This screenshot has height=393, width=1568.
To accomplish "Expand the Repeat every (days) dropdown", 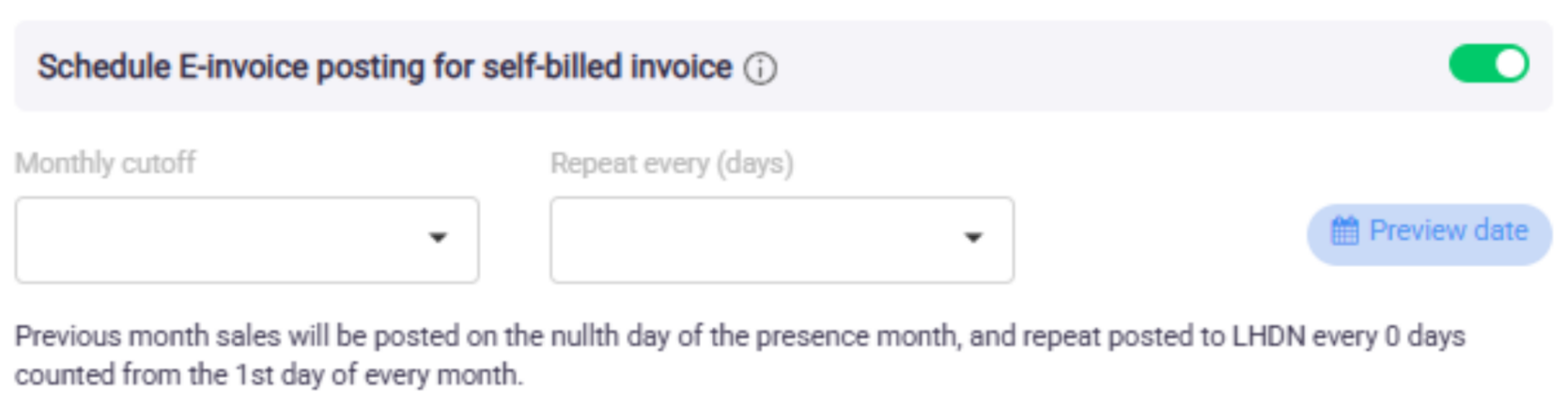I will 782,240.
